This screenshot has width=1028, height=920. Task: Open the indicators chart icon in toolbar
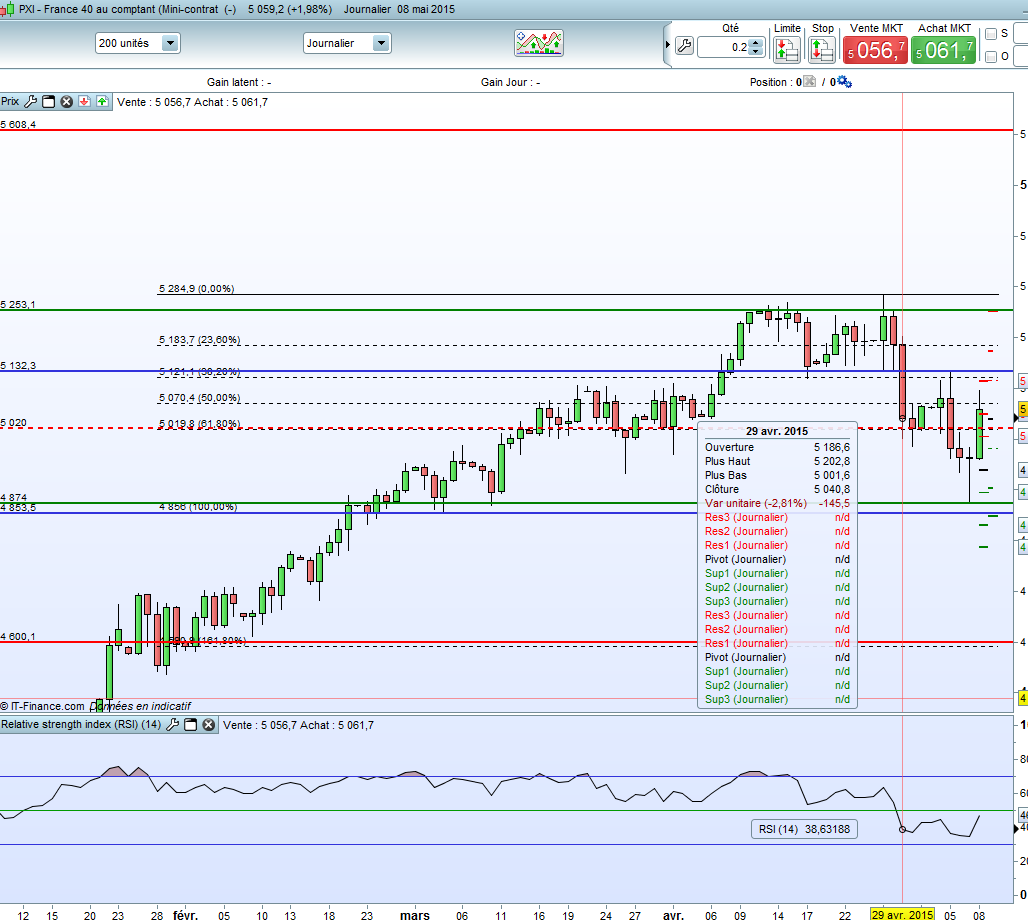[538, 43]
